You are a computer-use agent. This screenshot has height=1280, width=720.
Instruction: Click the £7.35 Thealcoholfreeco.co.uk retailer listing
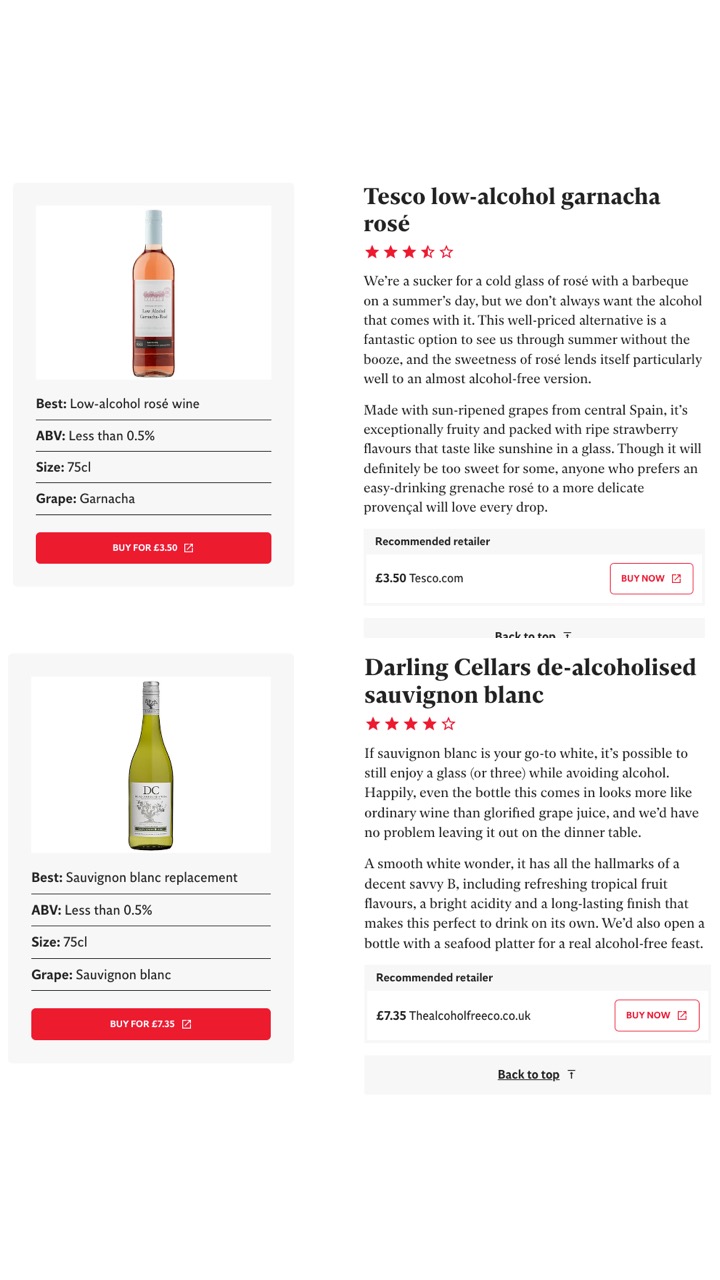[x=453, y=1015]
